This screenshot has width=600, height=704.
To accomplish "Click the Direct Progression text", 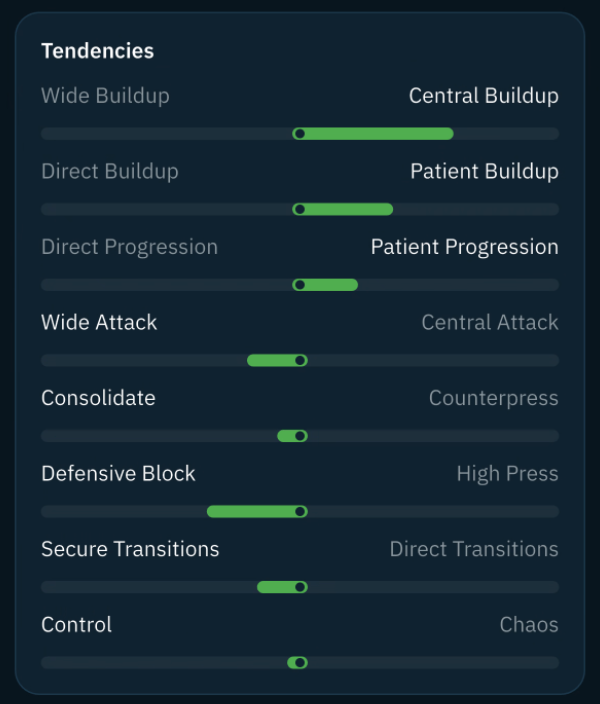I will (x=129, y=247).
